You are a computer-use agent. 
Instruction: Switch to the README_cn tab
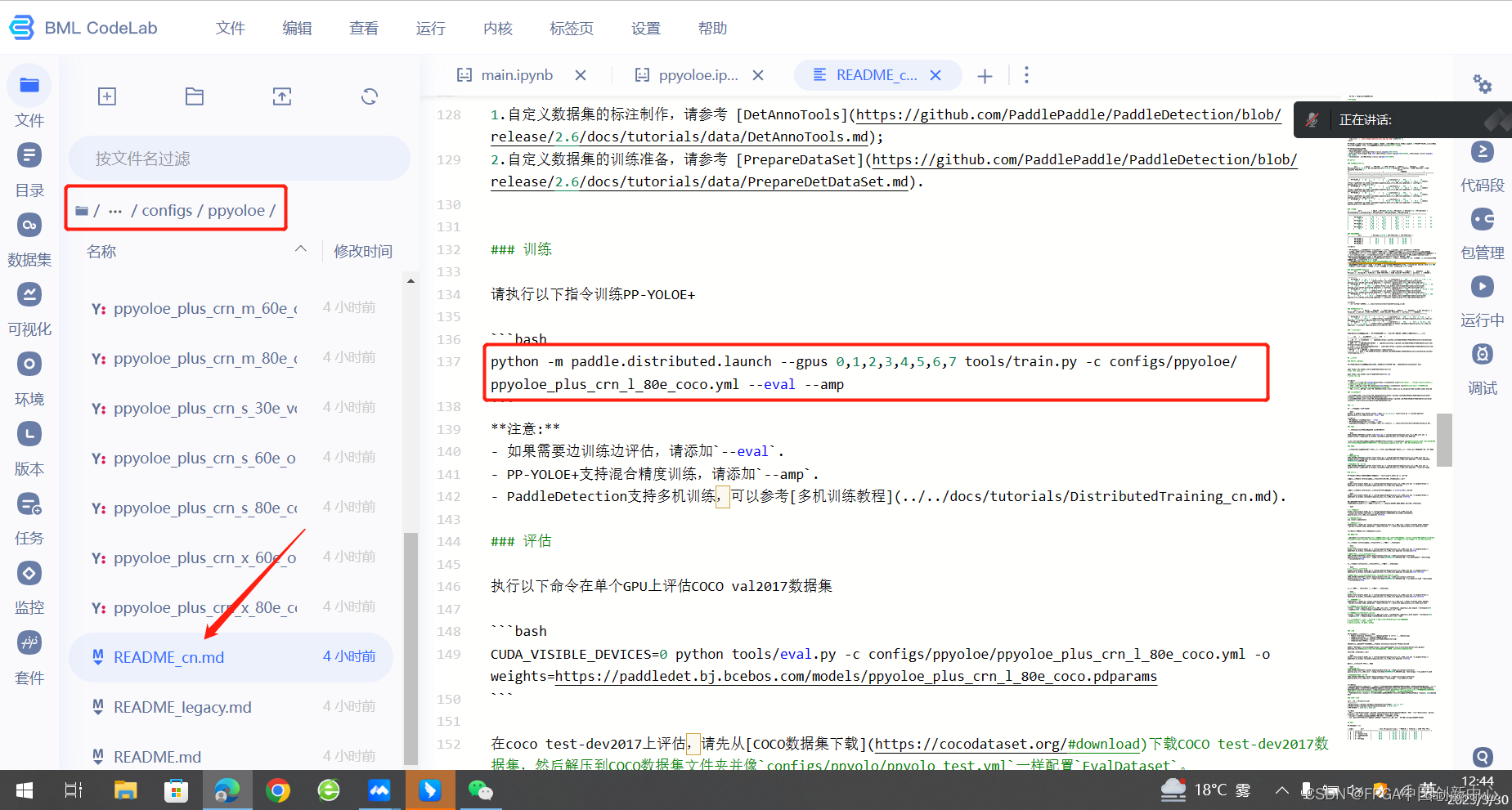coord(877,75)
